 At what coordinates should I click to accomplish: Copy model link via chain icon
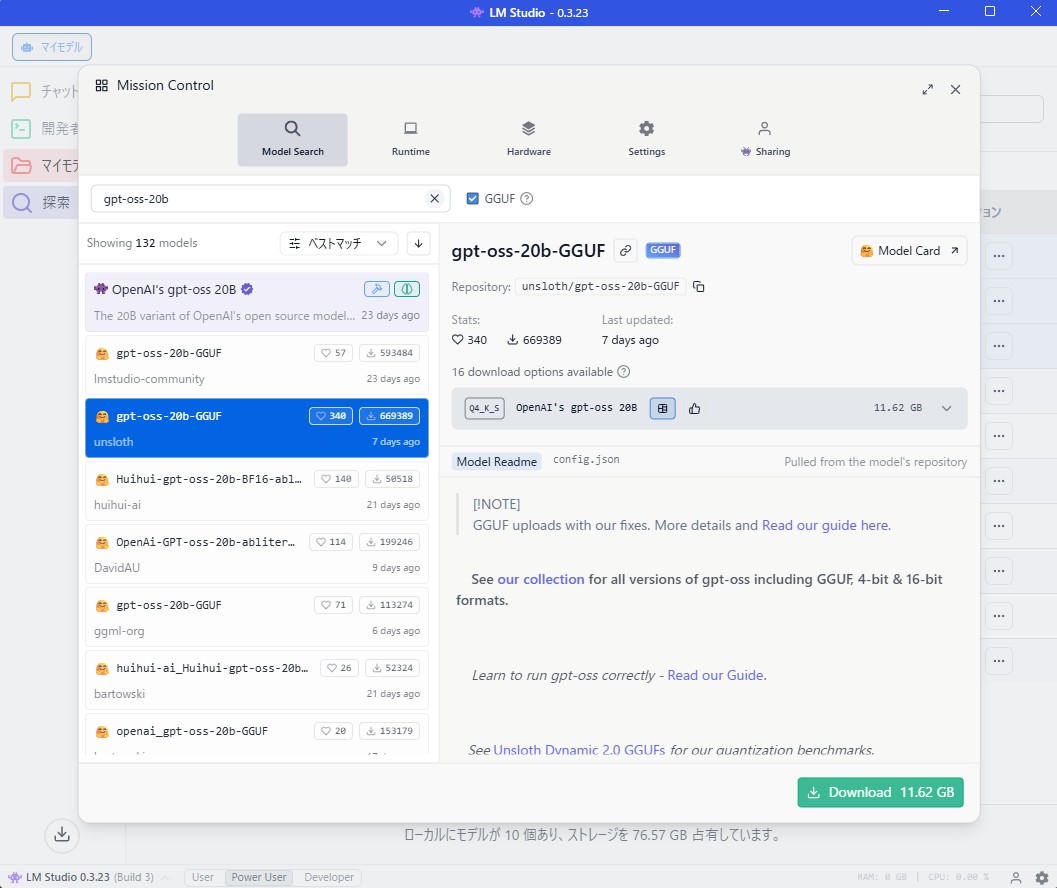[626, 250]
